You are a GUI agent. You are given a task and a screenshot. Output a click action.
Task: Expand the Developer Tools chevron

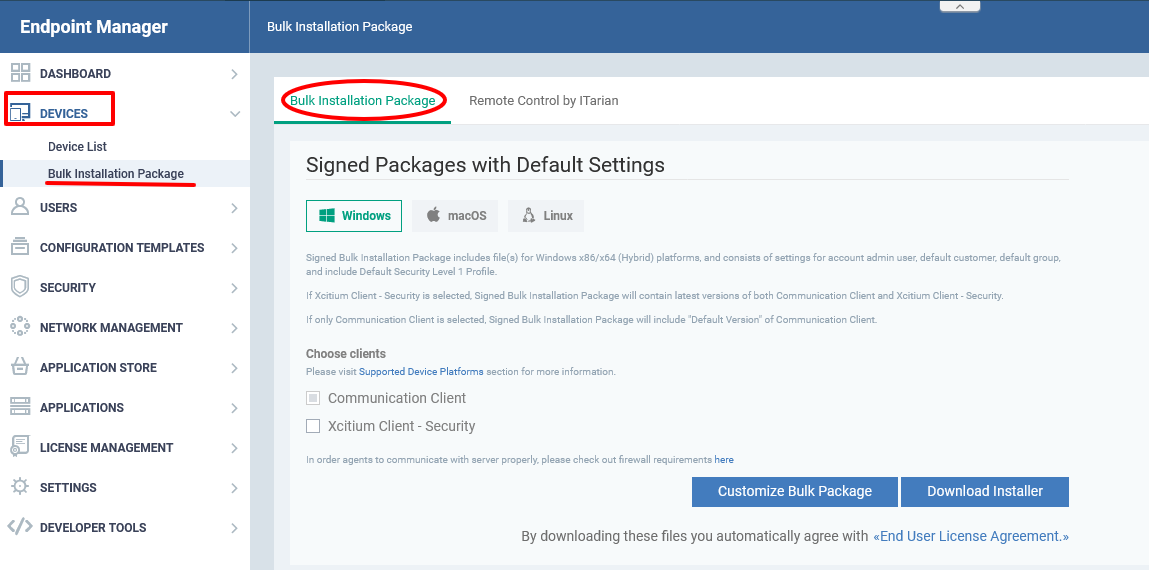234,528
